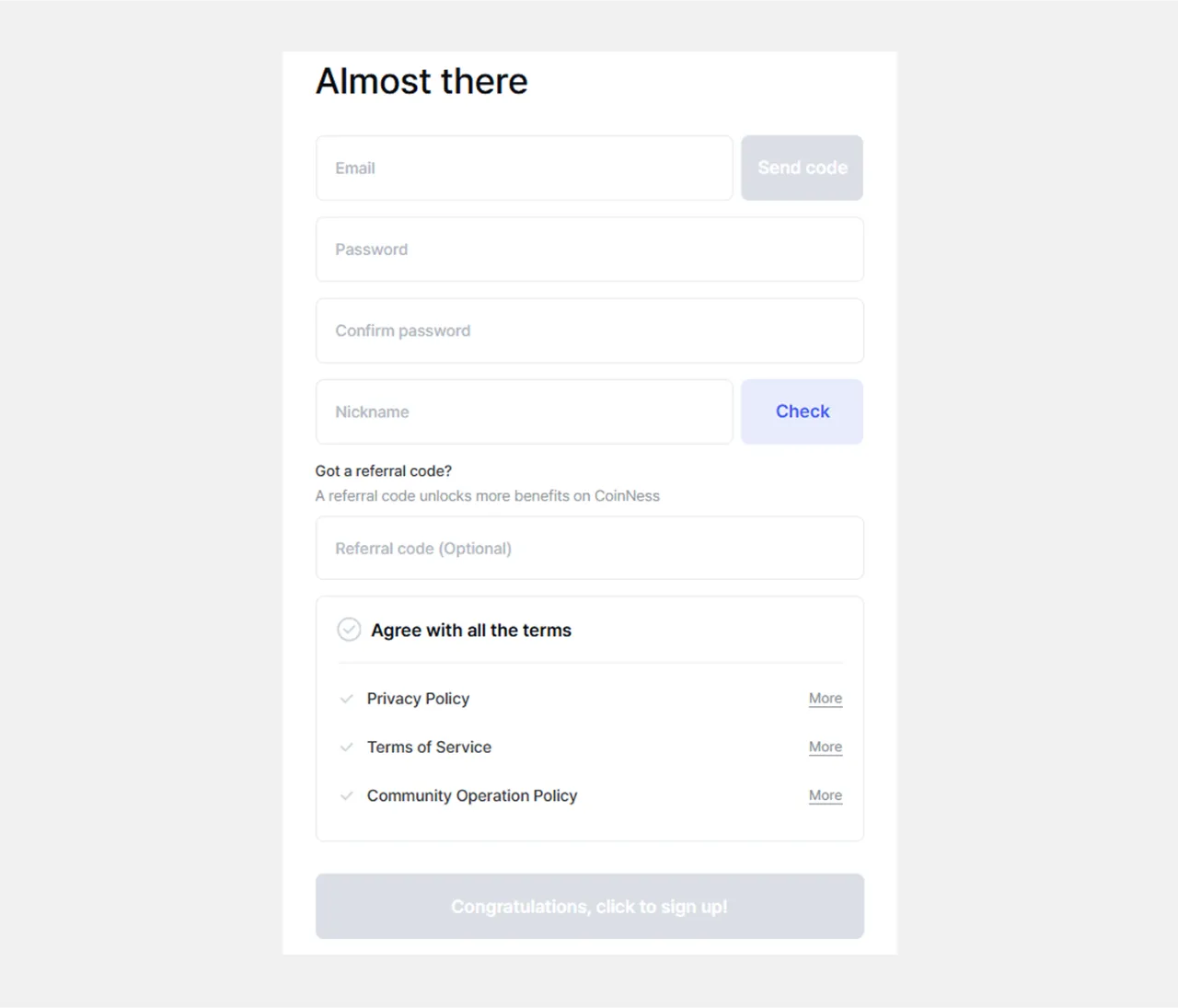
Task: Check the Terms of Service checkmark icon
Action: click(346, 747)
